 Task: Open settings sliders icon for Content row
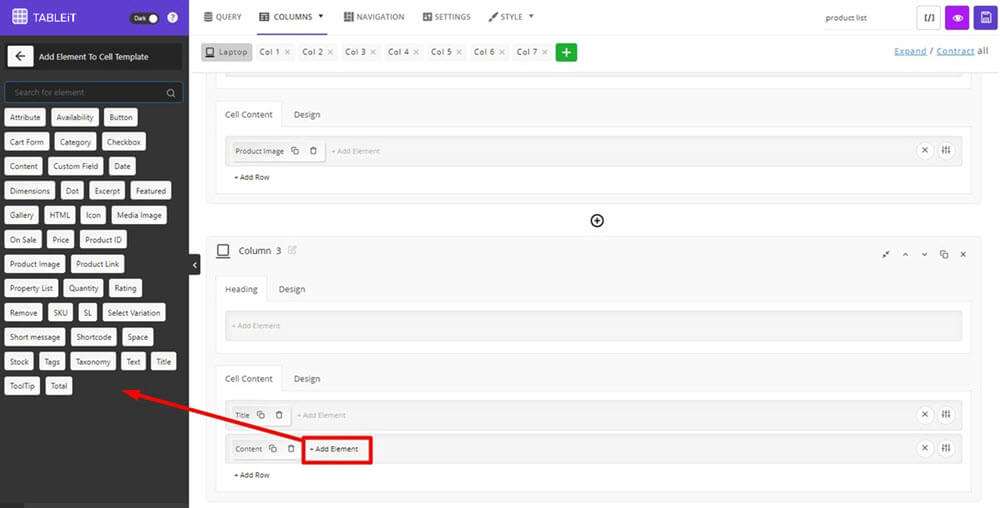[x=946, y=449]
